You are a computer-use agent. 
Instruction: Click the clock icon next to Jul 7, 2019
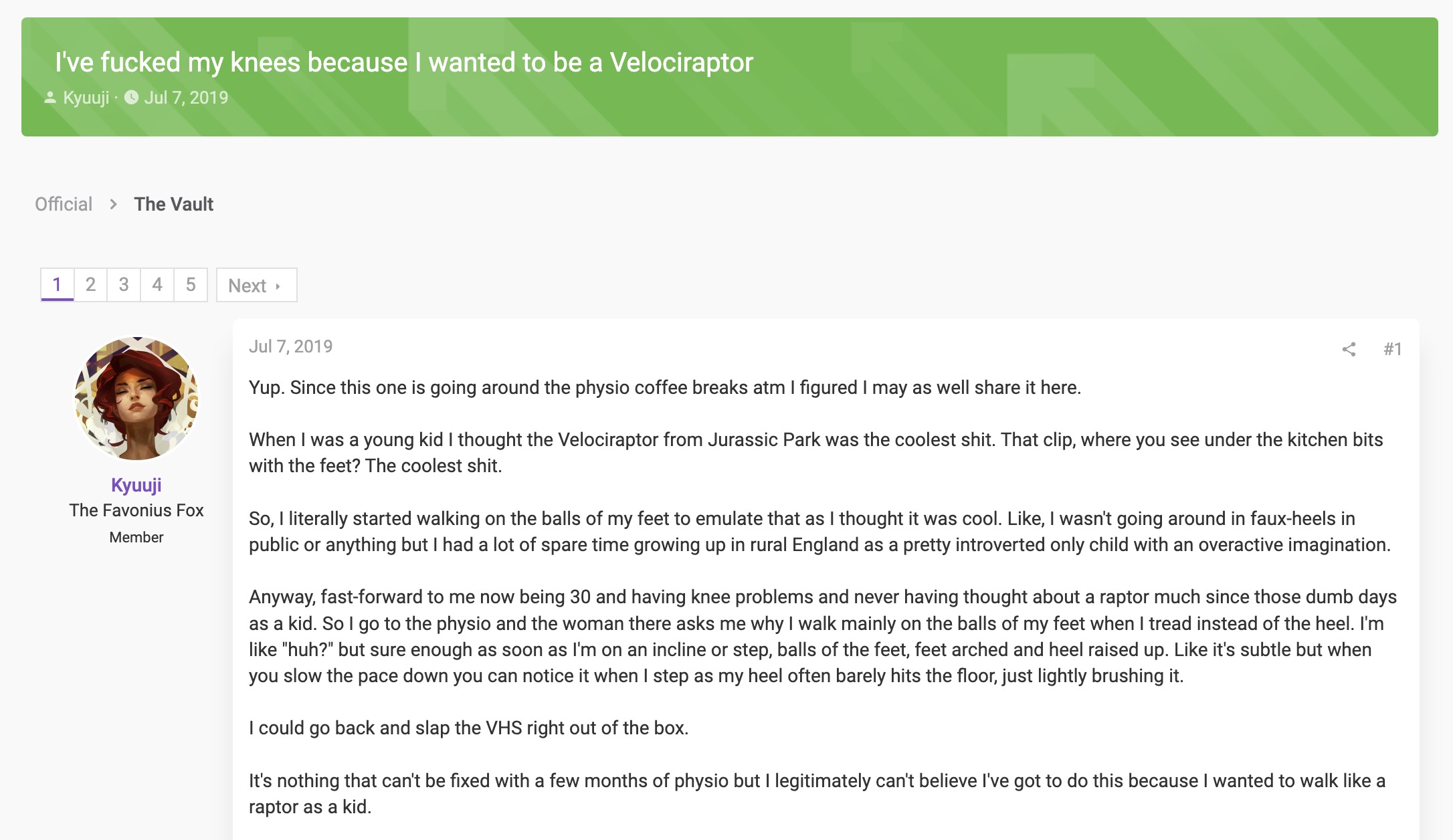click(x=132, y=98)
